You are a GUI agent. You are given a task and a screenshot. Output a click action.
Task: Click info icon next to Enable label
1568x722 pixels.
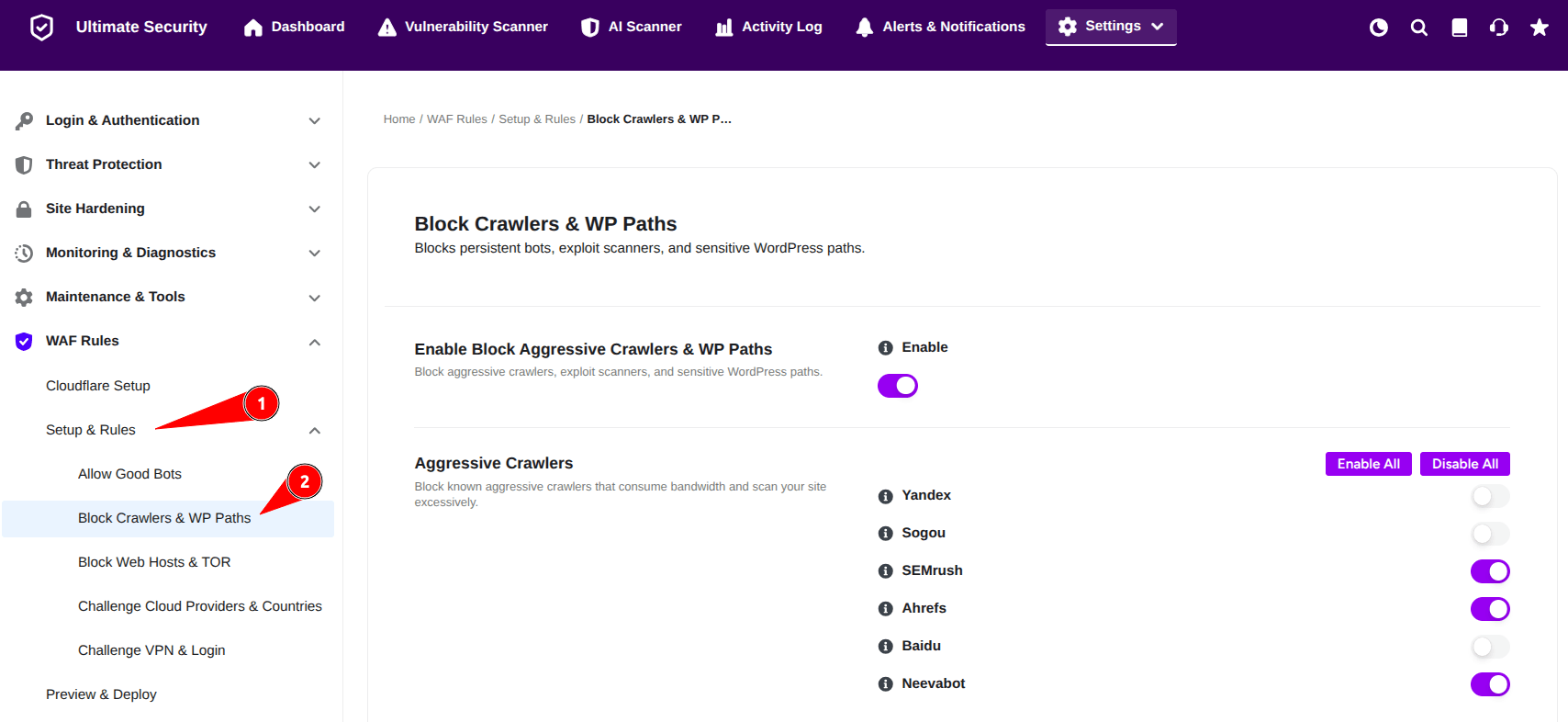pos(886,347)
